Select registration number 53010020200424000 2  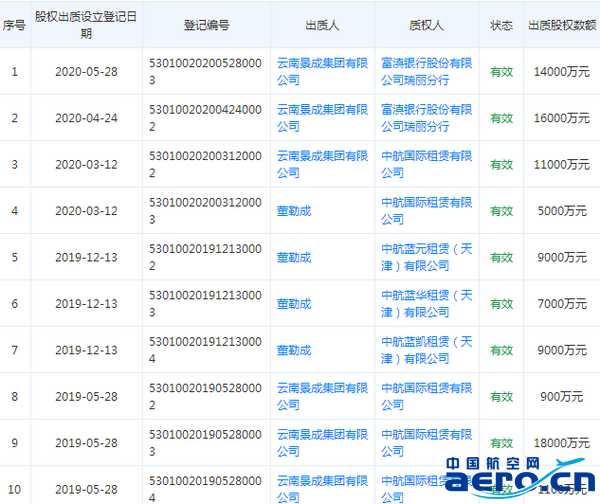click(205, 118)
